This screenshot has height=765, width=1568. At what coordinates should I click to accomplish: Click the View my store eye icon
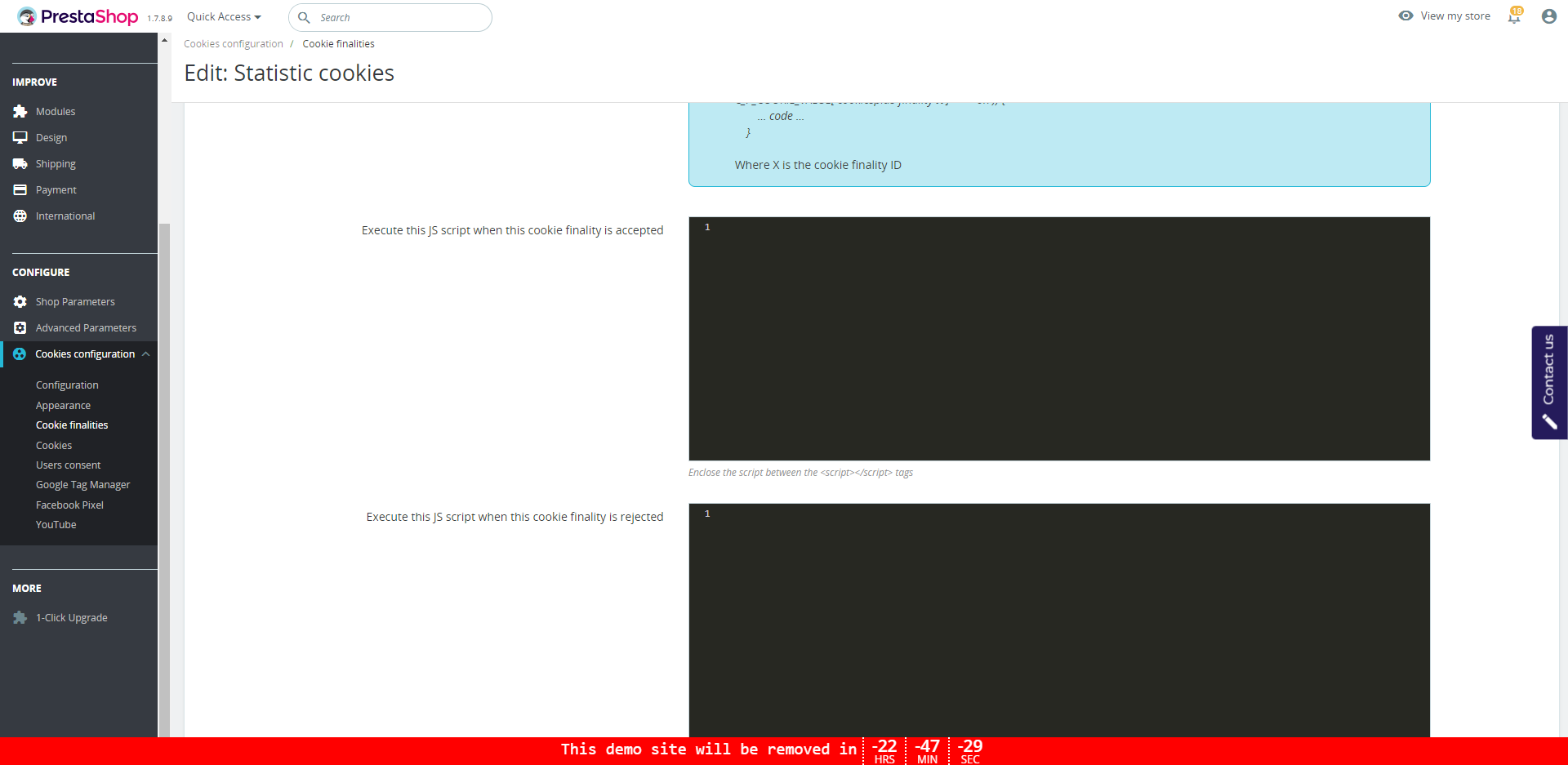click(1405, 16)
